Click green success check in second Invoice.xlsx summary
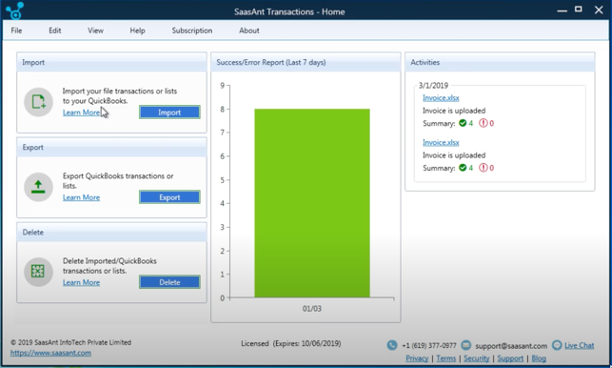Viewport: 612px width, 368px height. tap(463, 168)
